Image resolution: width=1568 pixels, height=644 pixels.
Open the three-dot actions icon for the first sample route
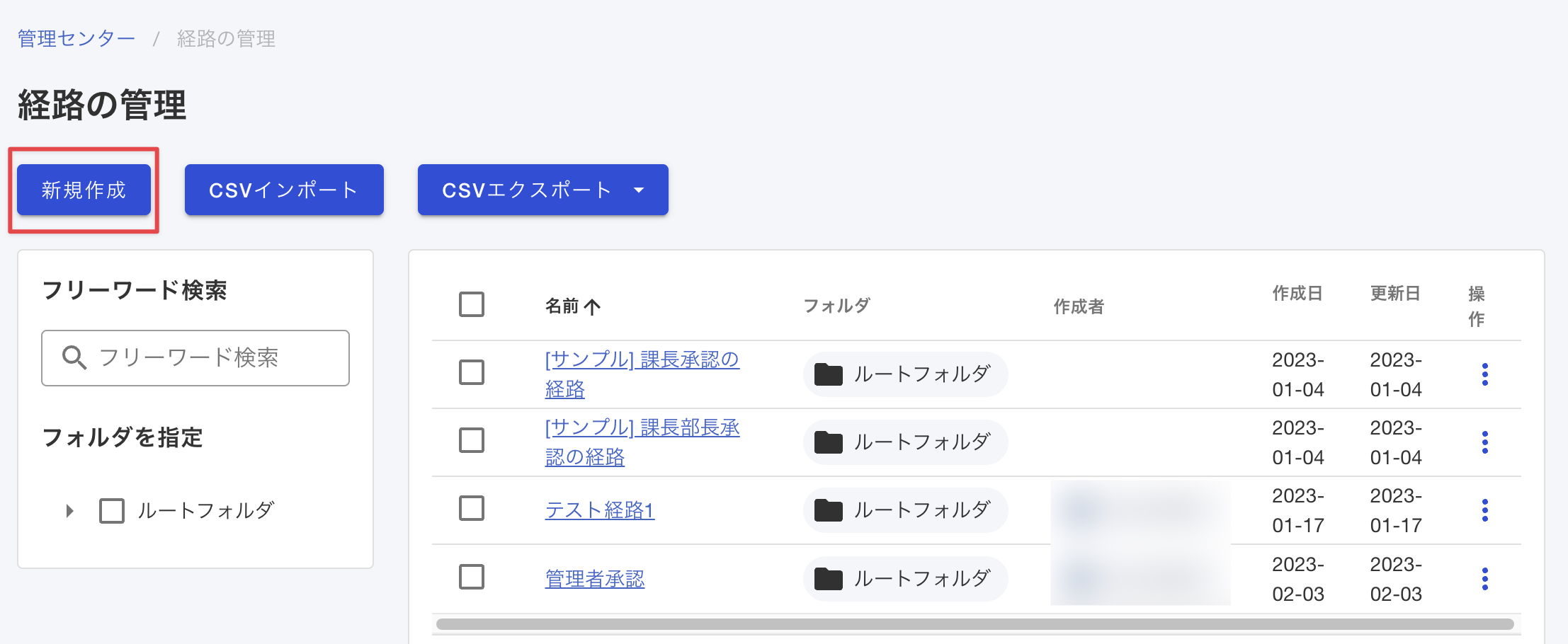click(1484, 374)
